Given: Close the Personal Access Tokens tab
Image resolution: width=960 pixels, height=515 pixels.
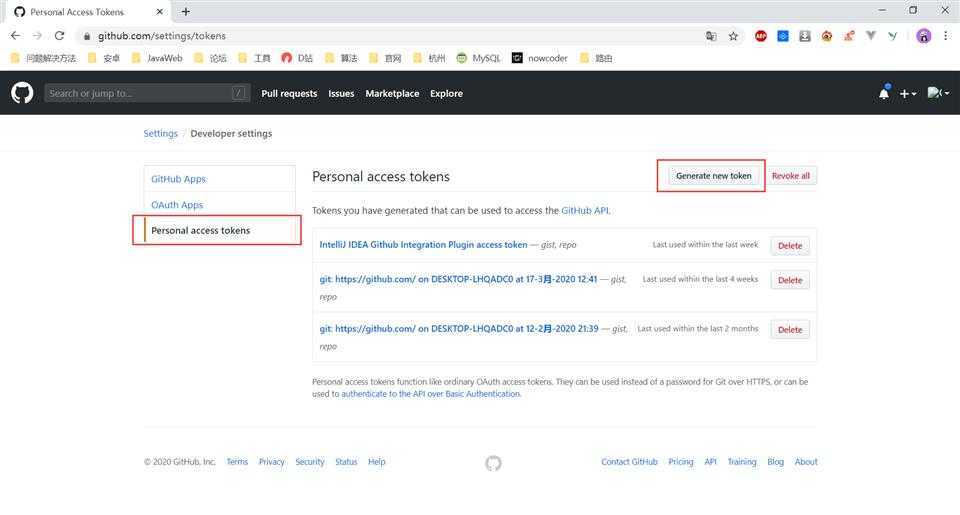Looking at the screenshot, I should [160, 12].
